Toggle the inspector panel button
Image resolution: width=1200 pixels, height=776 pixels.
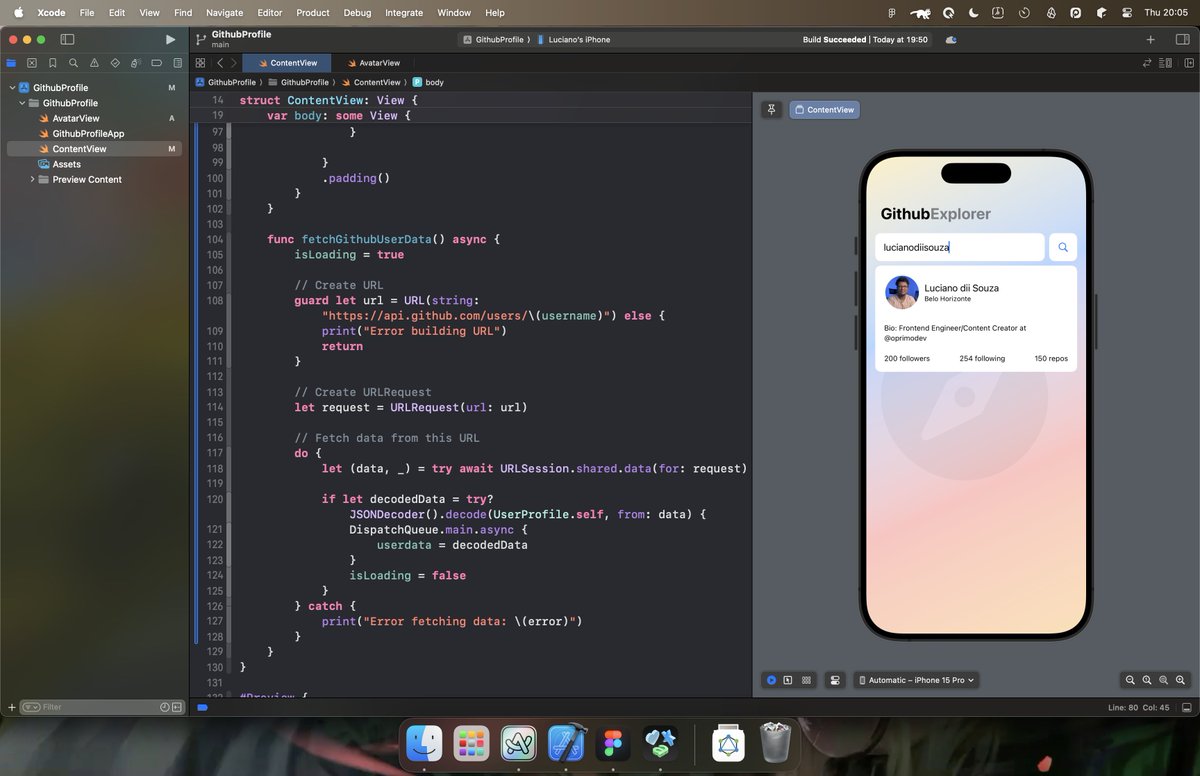1182,39
